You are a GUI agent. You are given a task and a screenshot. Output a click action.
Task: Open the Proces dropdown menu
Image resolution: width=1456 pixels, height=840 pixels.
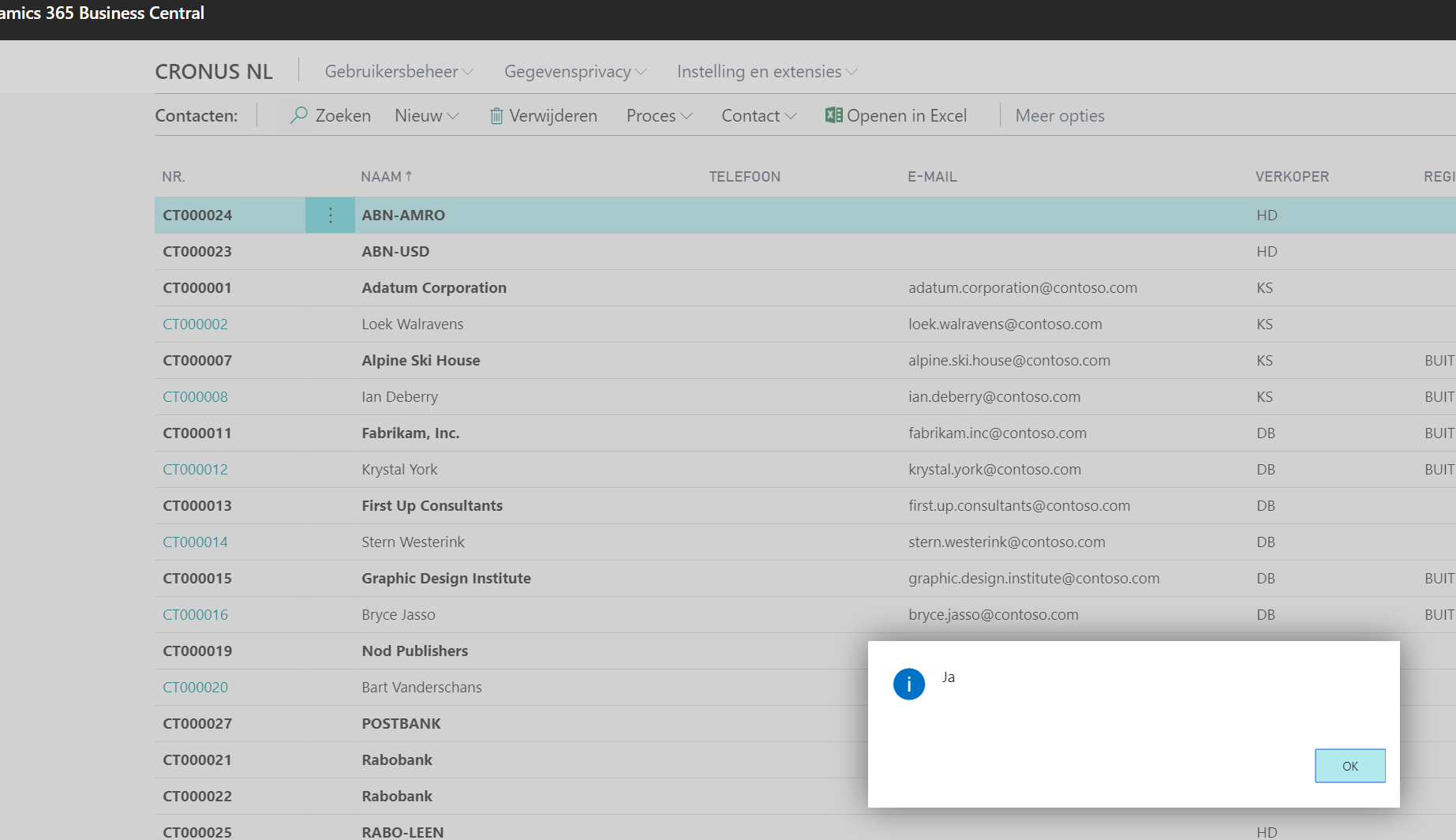pos(659,115)
